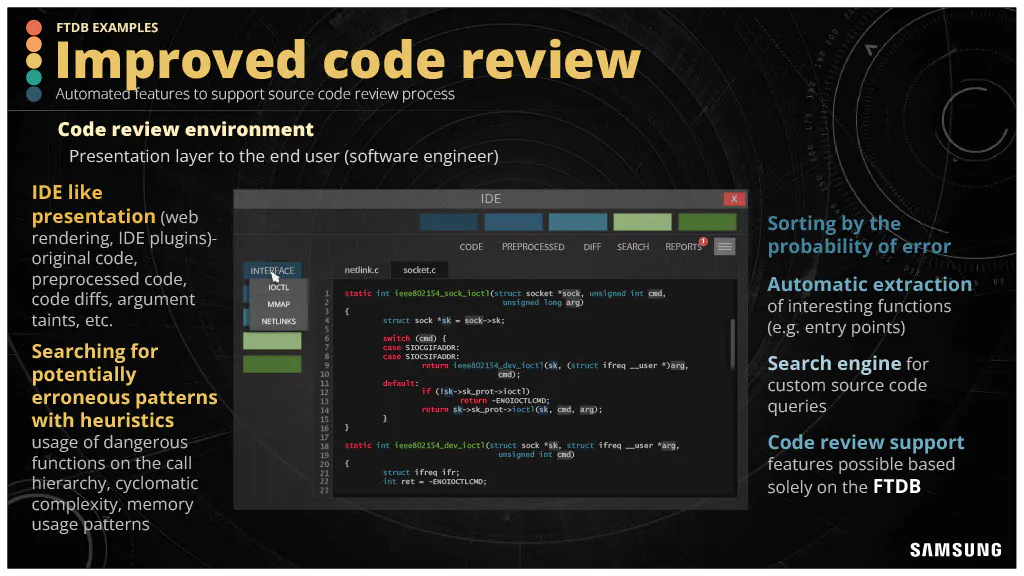Select the socket.c tab

pyautogui.click(x=419, y=270)
